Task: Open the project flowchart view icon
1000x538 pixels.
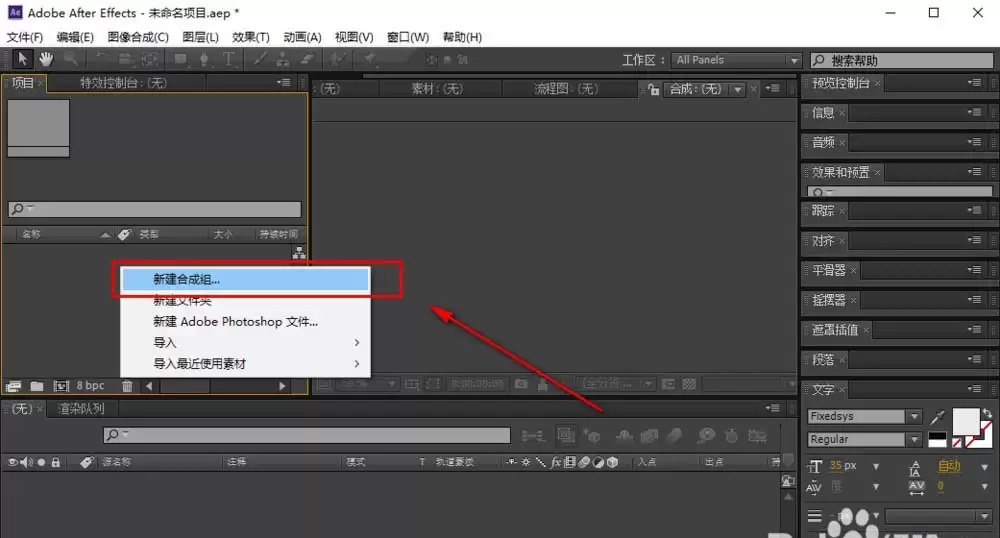Action: (298, 253)
